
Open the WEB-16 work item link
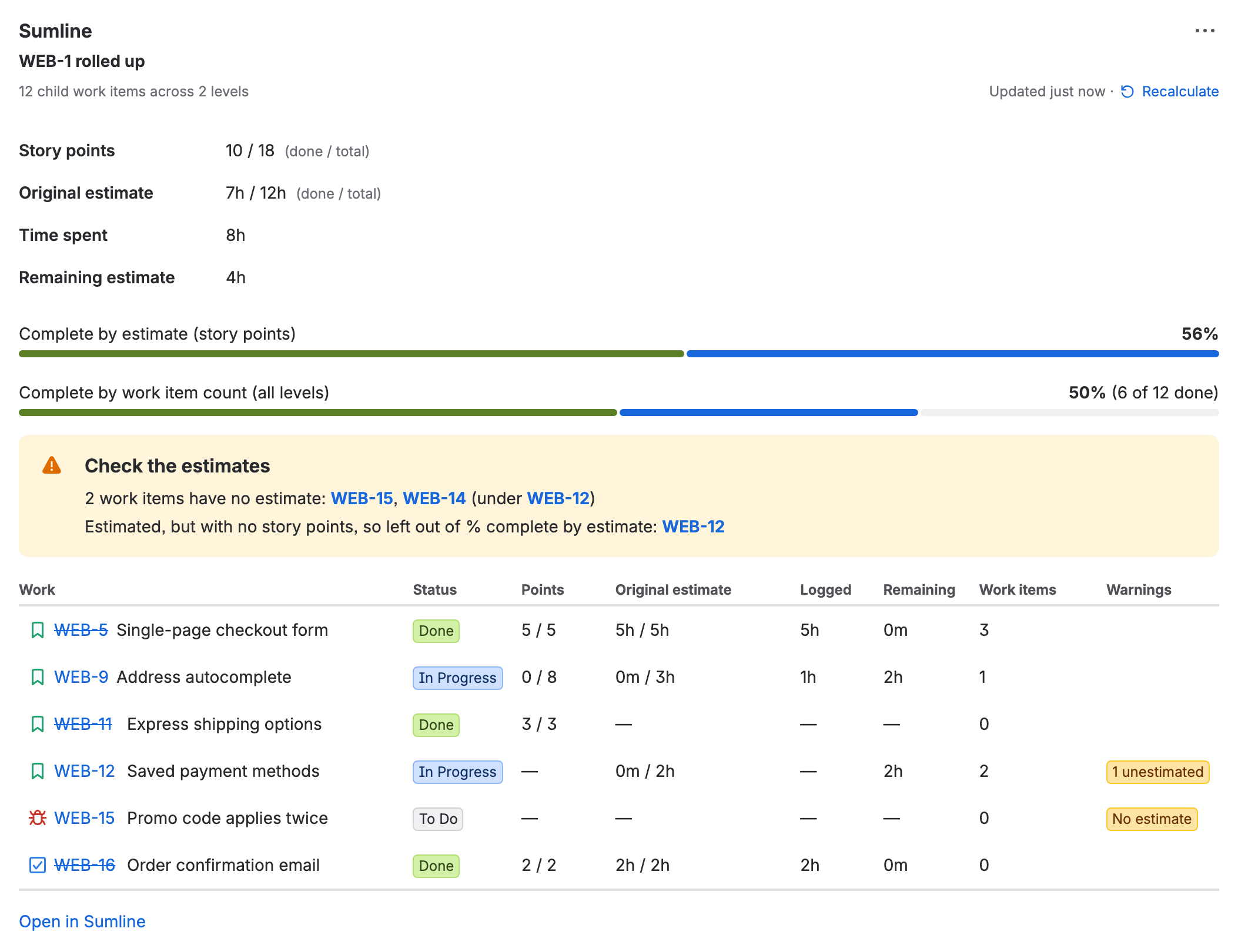coord(85,865)
